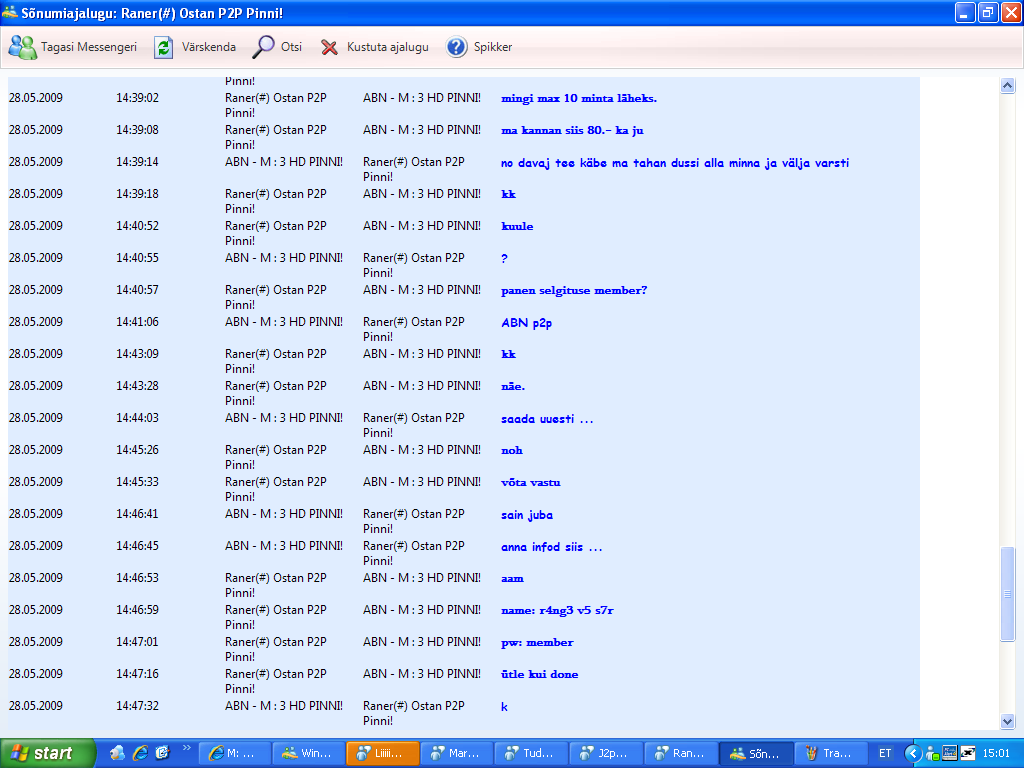This screenshot has width=1024, height=768.
Task: Click the Messenger icon in quick launch
Action: (118, 753)
